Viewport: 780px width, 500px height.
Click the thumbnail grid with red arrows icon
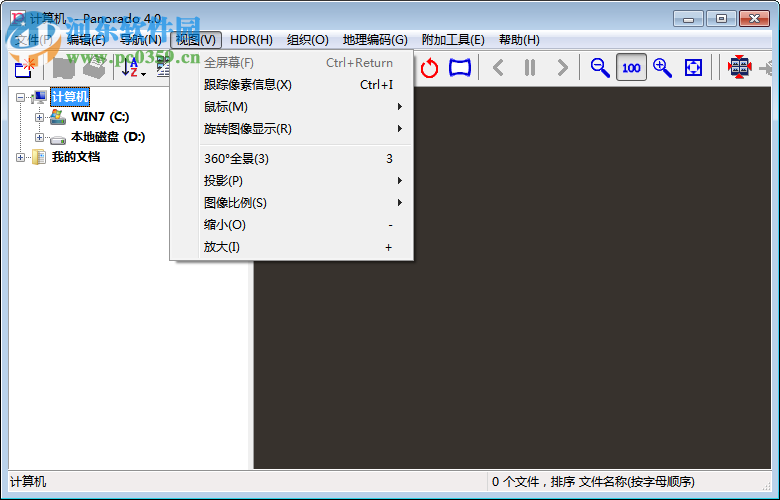click(740, 67)
